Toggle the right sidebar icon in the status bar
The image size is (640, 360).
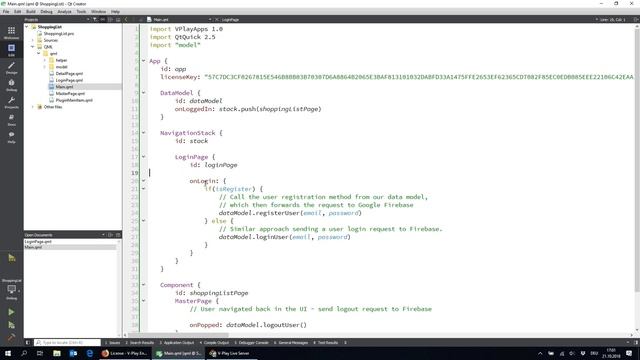(636, 342)
